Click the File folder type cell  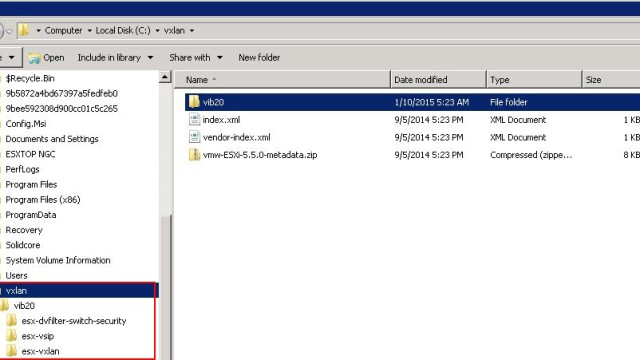point(509,102)
